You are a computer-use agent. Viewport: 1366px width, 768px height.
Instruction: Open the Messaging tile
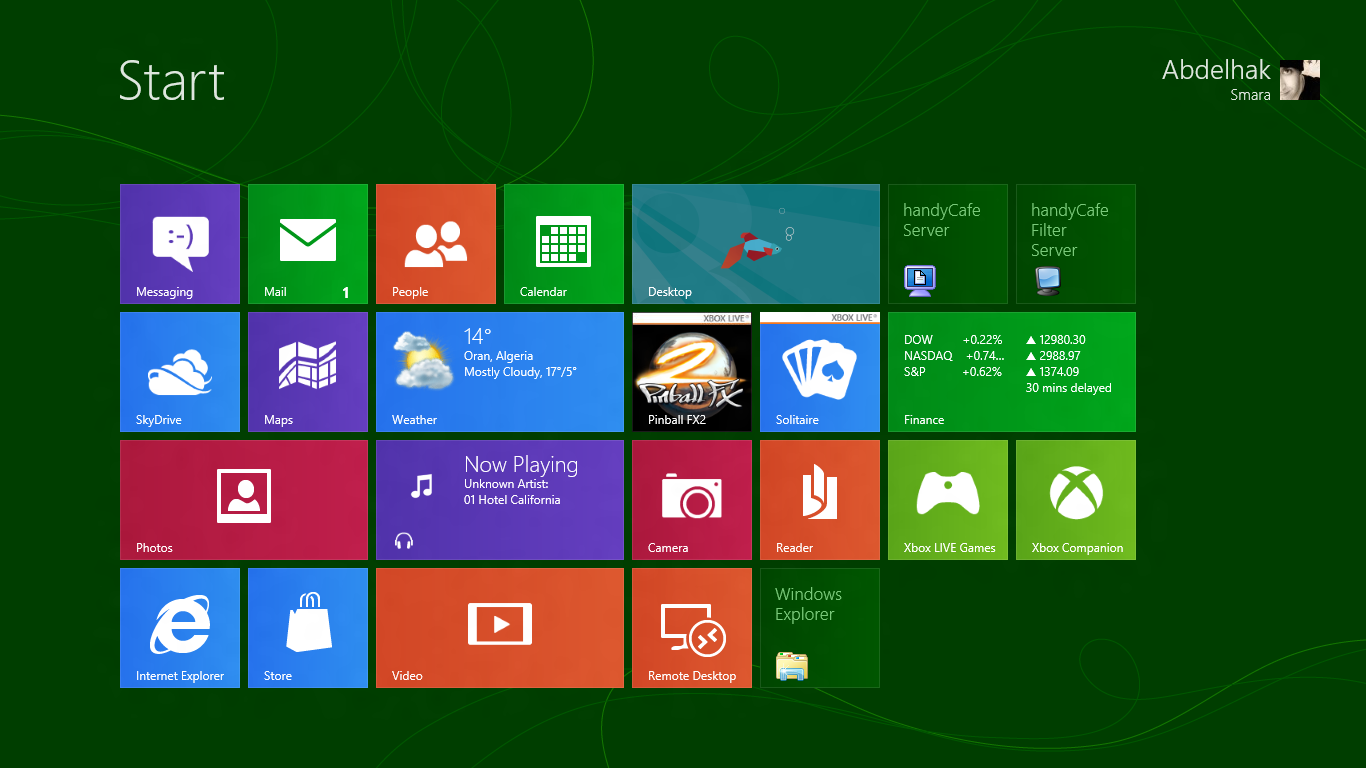(x=180, y=244)
